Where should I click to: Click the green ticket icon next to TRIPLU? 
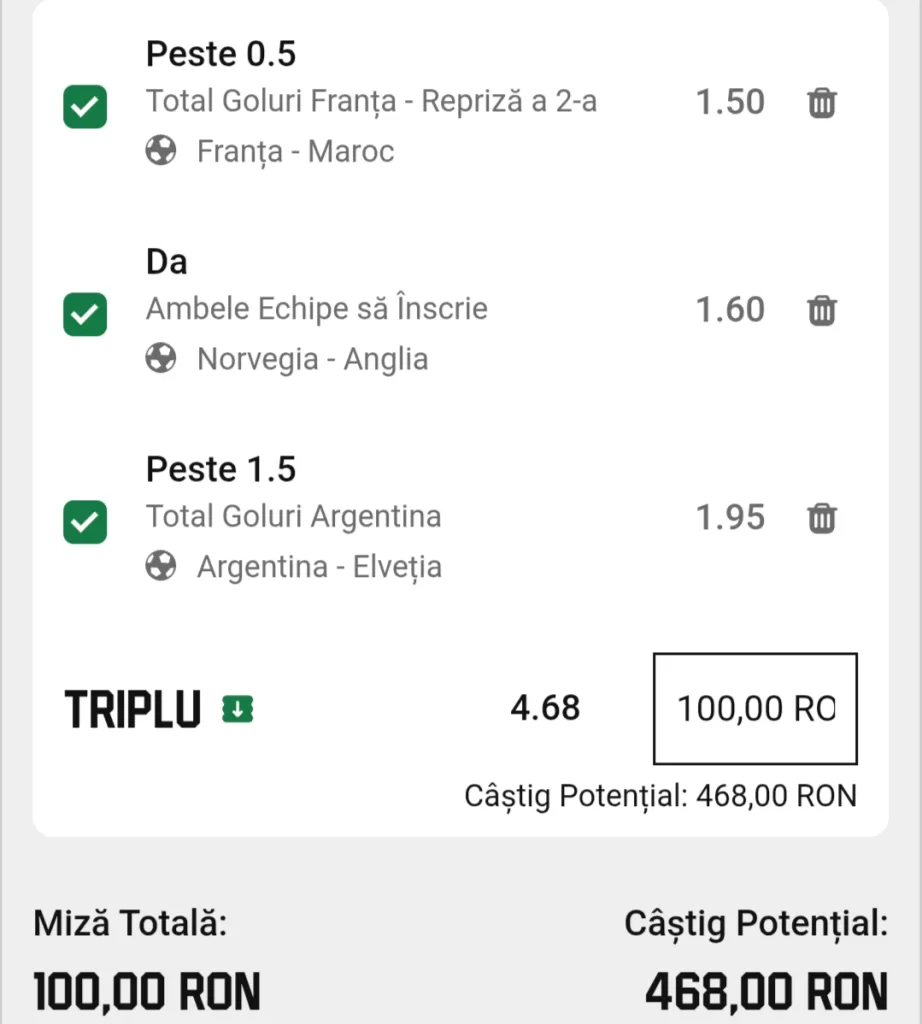(x=238, y=709)
